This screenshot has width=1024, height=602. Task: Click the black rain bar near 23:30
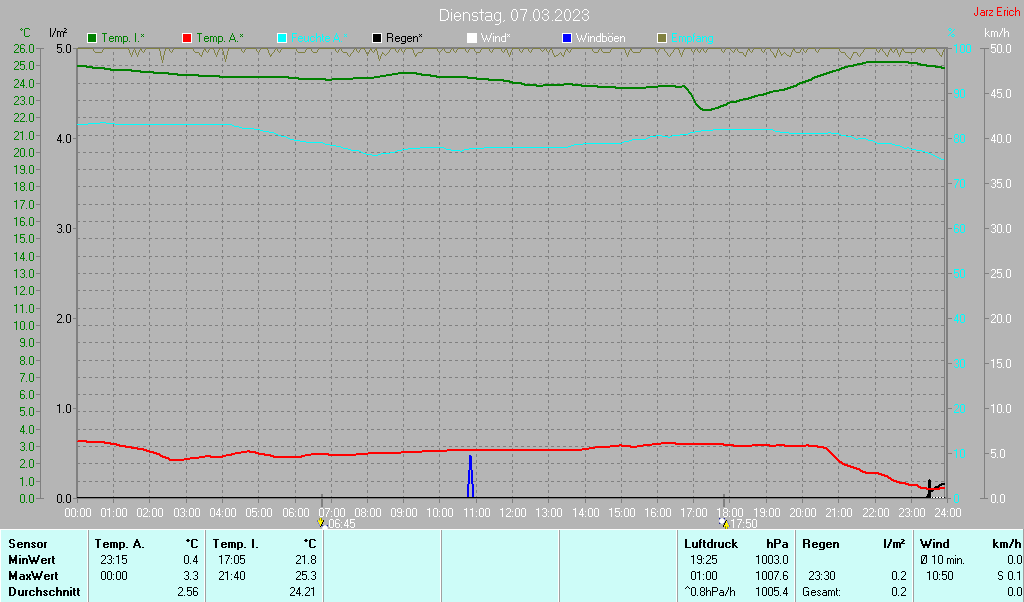click(930, 489)
